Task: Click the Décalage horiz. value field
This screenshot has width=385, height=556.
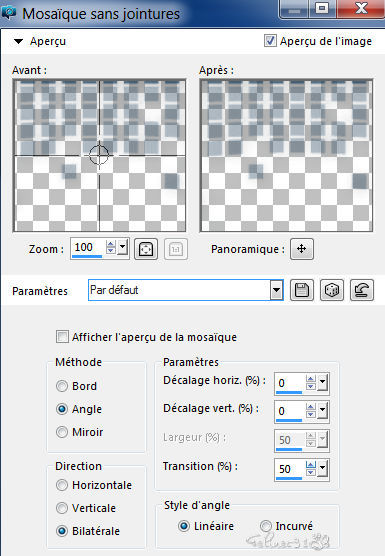Action: (291, 383)
